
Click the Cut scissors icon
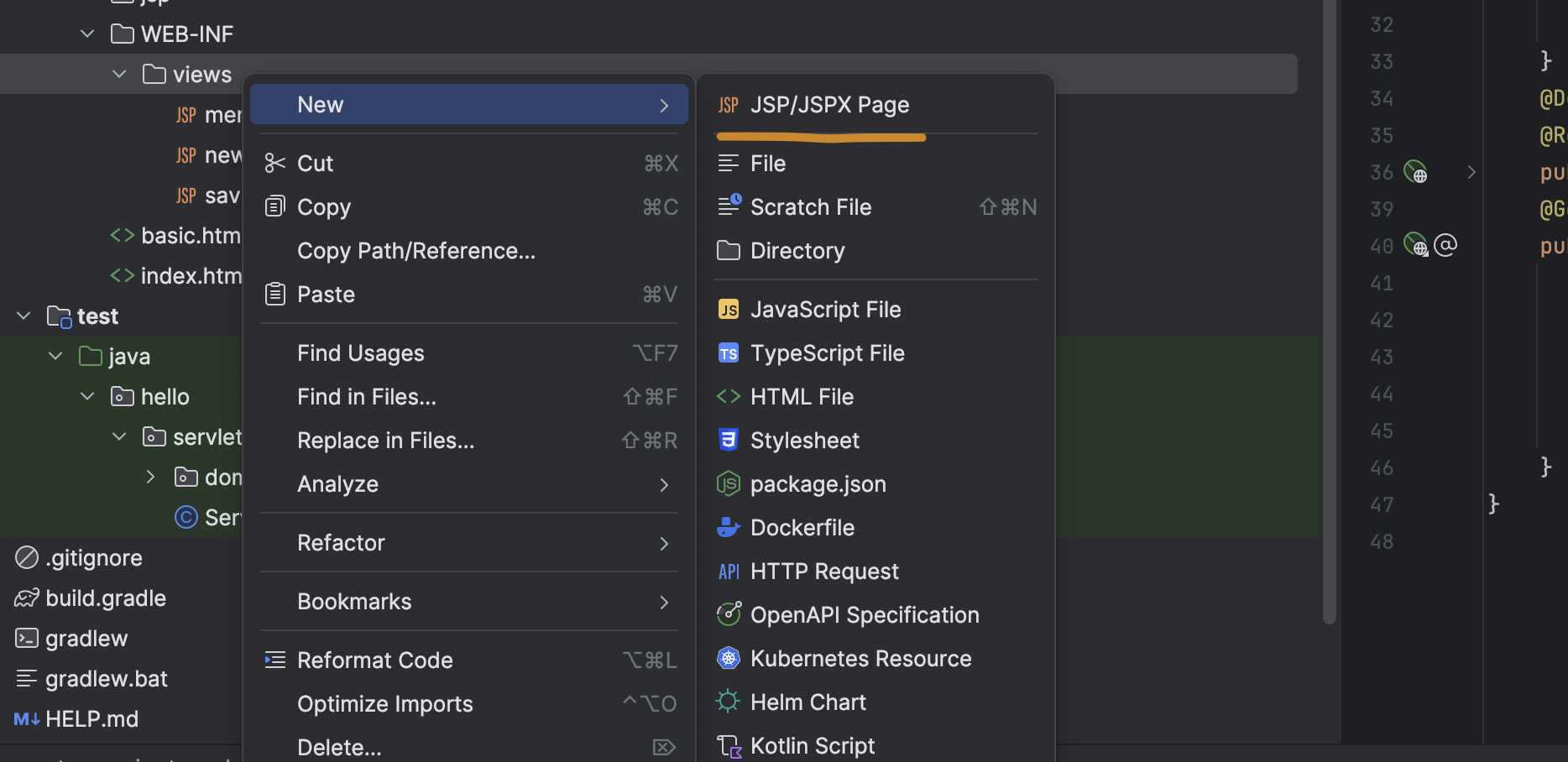point(275,164)
